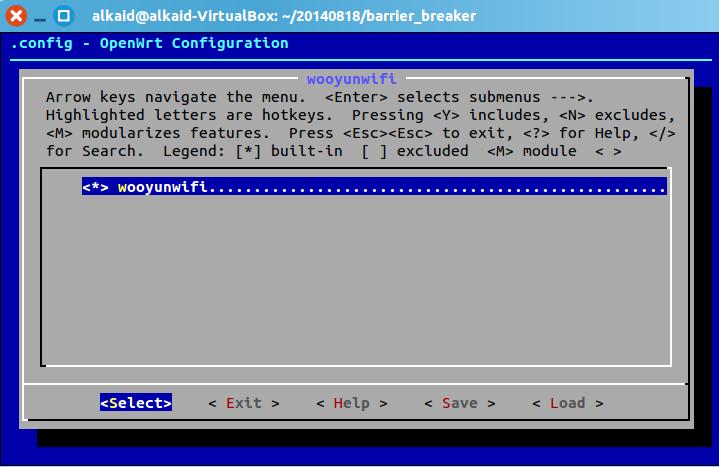The image size is (719, 467).
Task: Choose the < Exit > button
Action: [x=243, y=403]
